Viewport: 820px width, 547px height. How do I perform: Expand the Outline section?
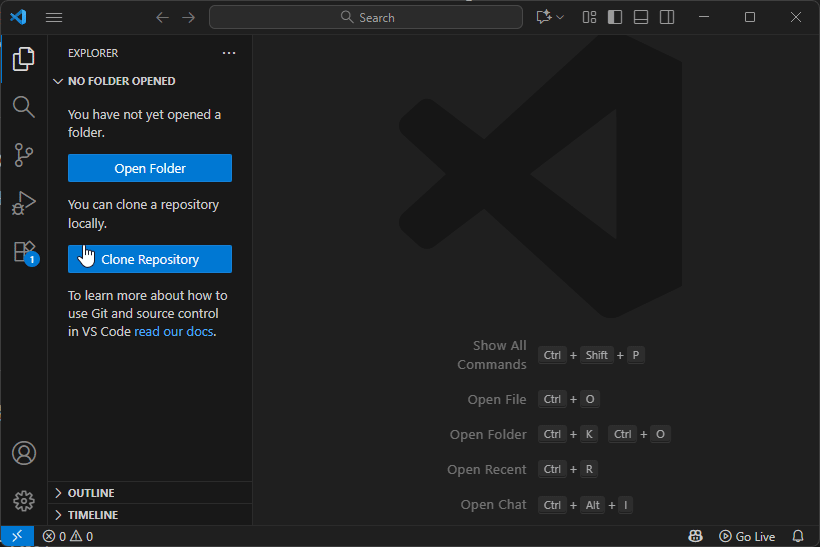(x=150, y=493)
